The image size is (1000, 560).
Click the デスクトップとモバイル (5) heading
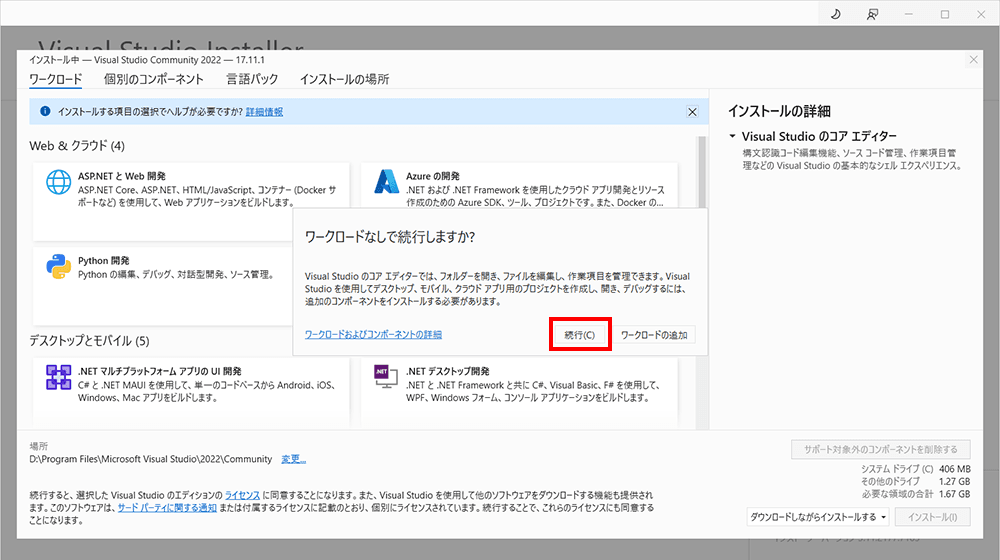[89, 341]
